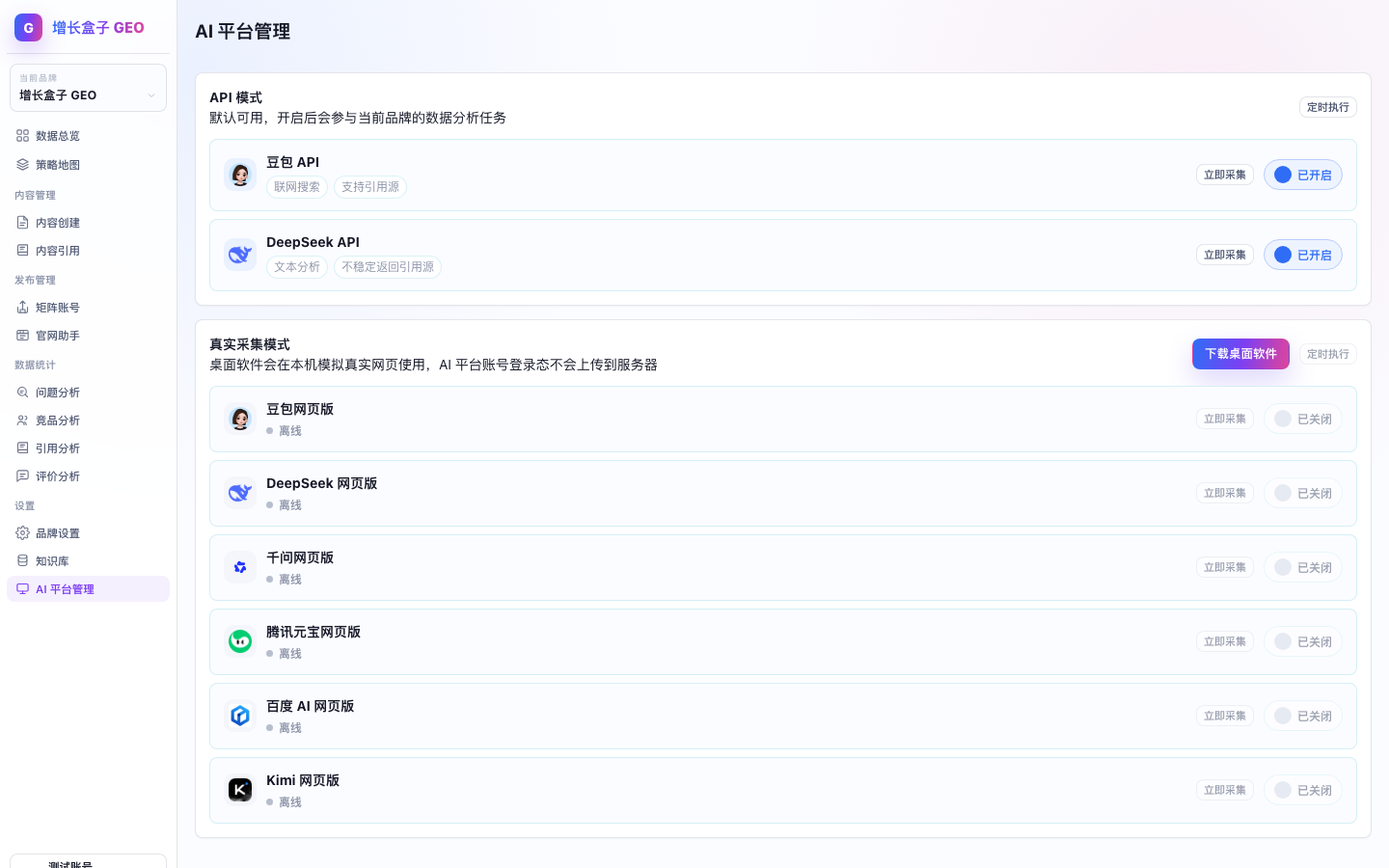Open 数据总览 menu item

click(88, 136)
